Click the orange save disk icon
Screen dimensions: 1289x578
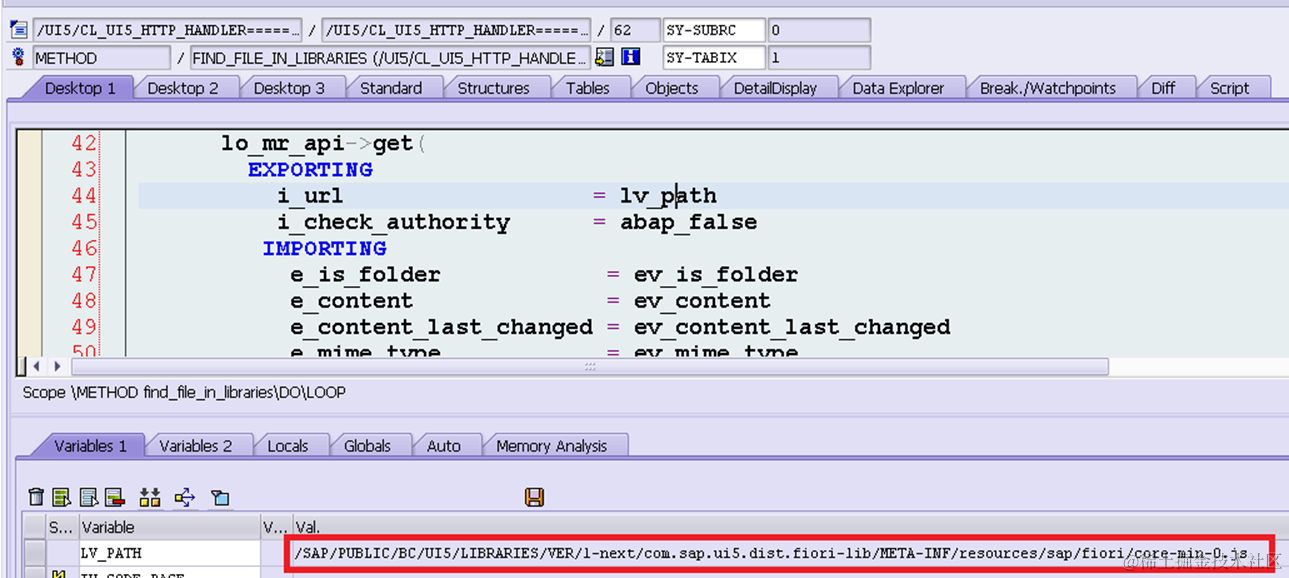(x=534, y=497)
